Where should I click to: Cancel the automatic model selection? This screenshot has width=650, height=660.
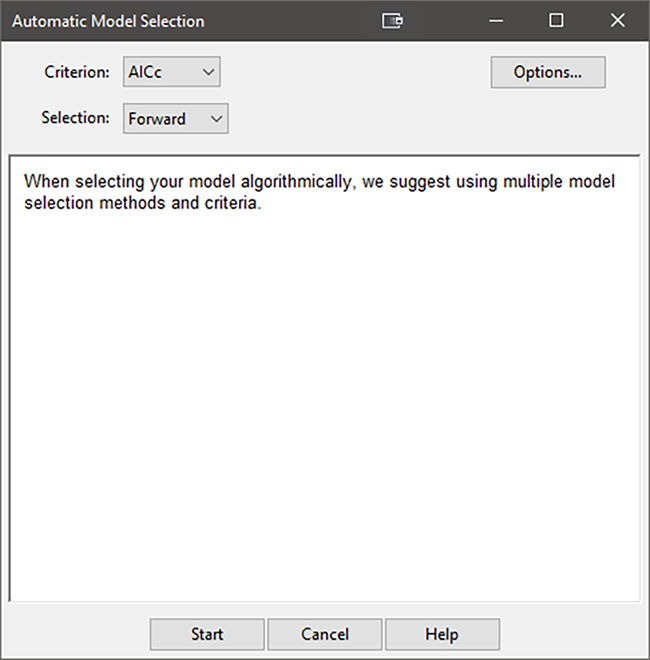[324, 634]
